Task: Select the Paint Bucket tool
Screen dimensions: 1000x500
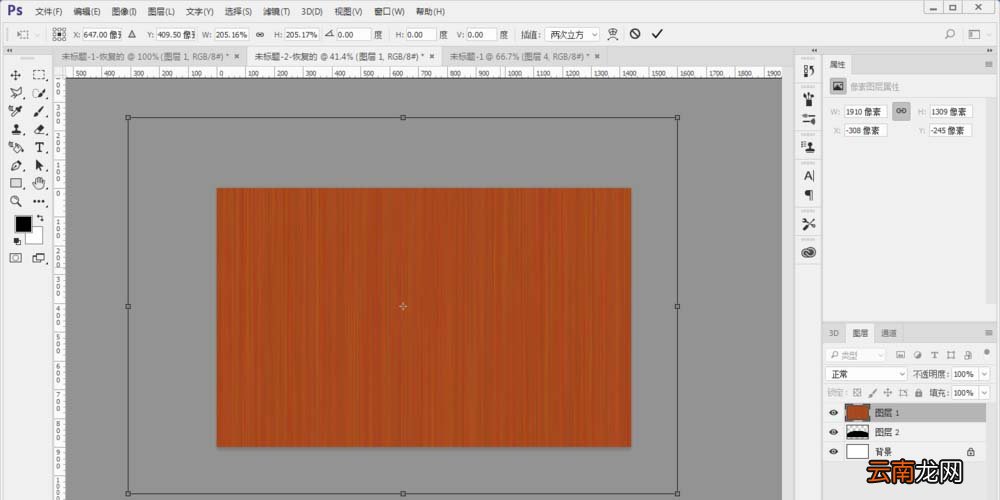Action: coord(15,147)
